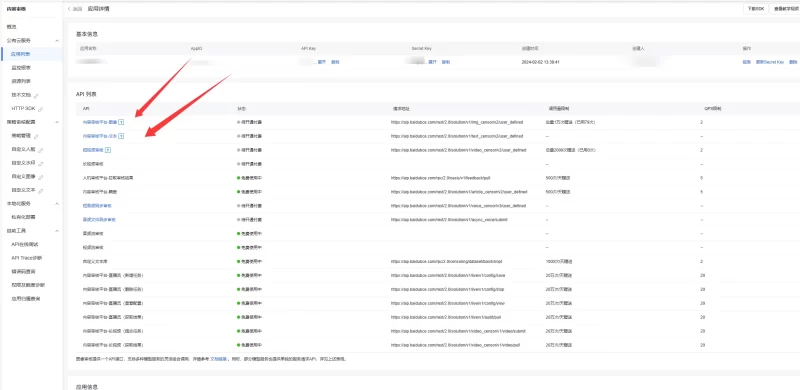Open API Trace诊断 in the sidebar

click(27, 258)
